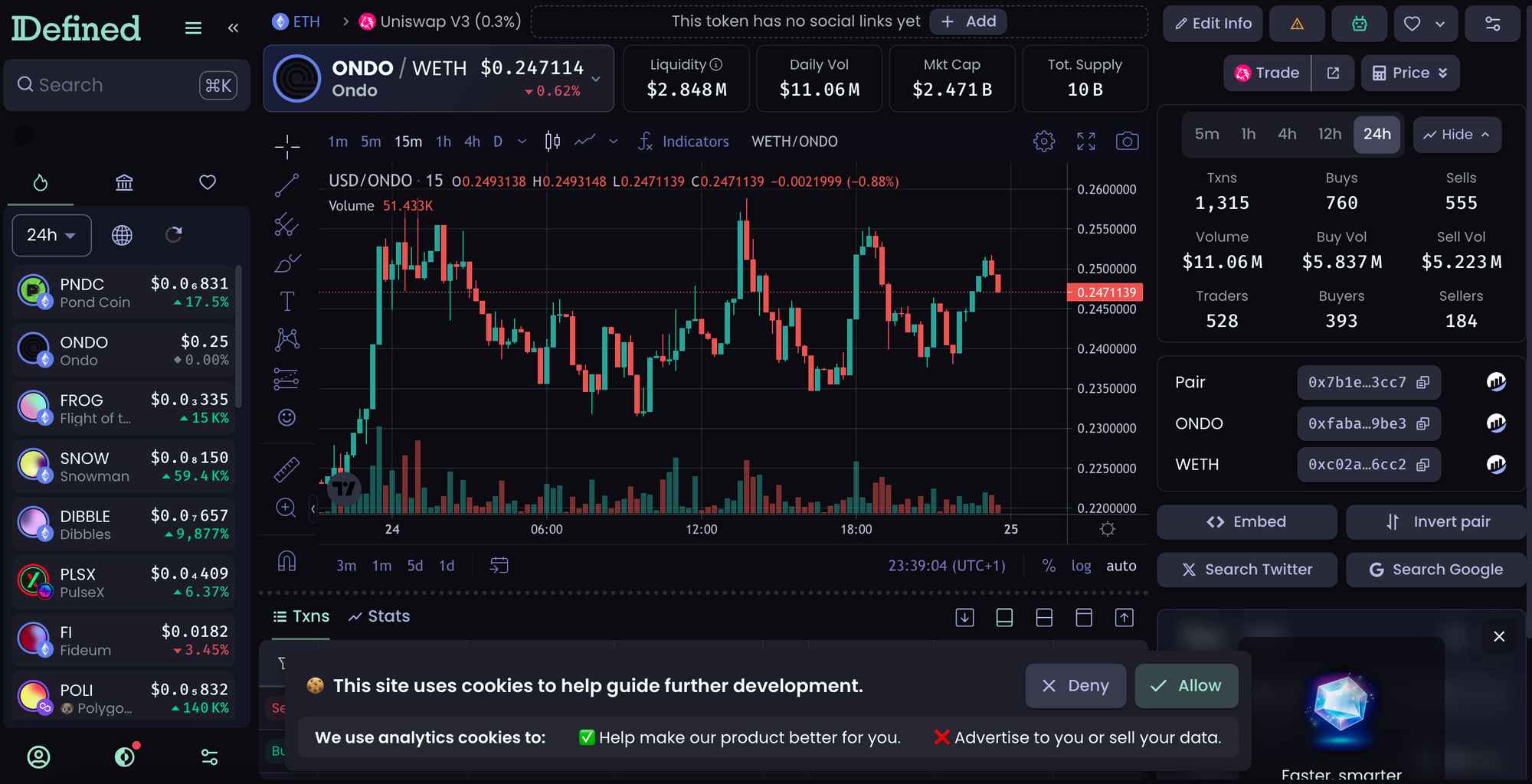Open the candlestick chart type menu
Image resolution: width=1532 pixels, height=784 pixels.
coord(552,142)
